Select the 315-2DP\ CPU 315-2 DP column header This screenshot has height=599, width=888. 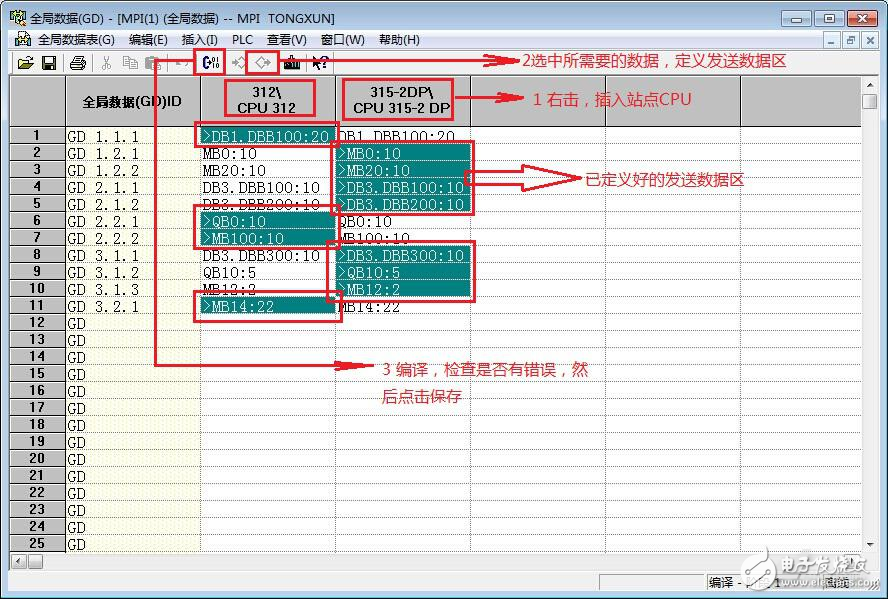(x=402, y=100)
